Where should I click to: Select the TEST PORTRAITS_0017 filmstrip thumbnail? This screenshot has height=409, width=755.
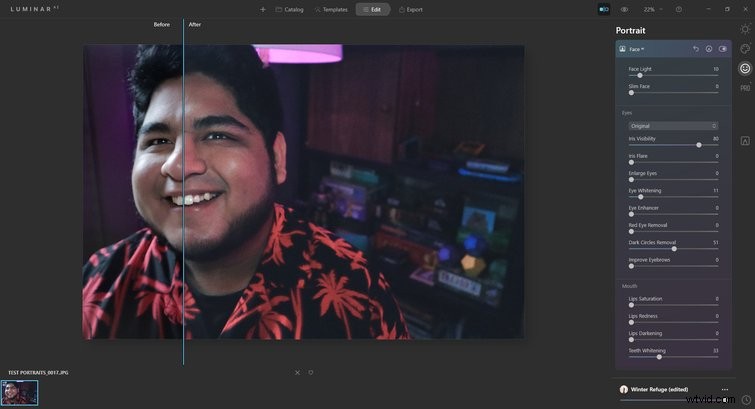coord(19,393)
